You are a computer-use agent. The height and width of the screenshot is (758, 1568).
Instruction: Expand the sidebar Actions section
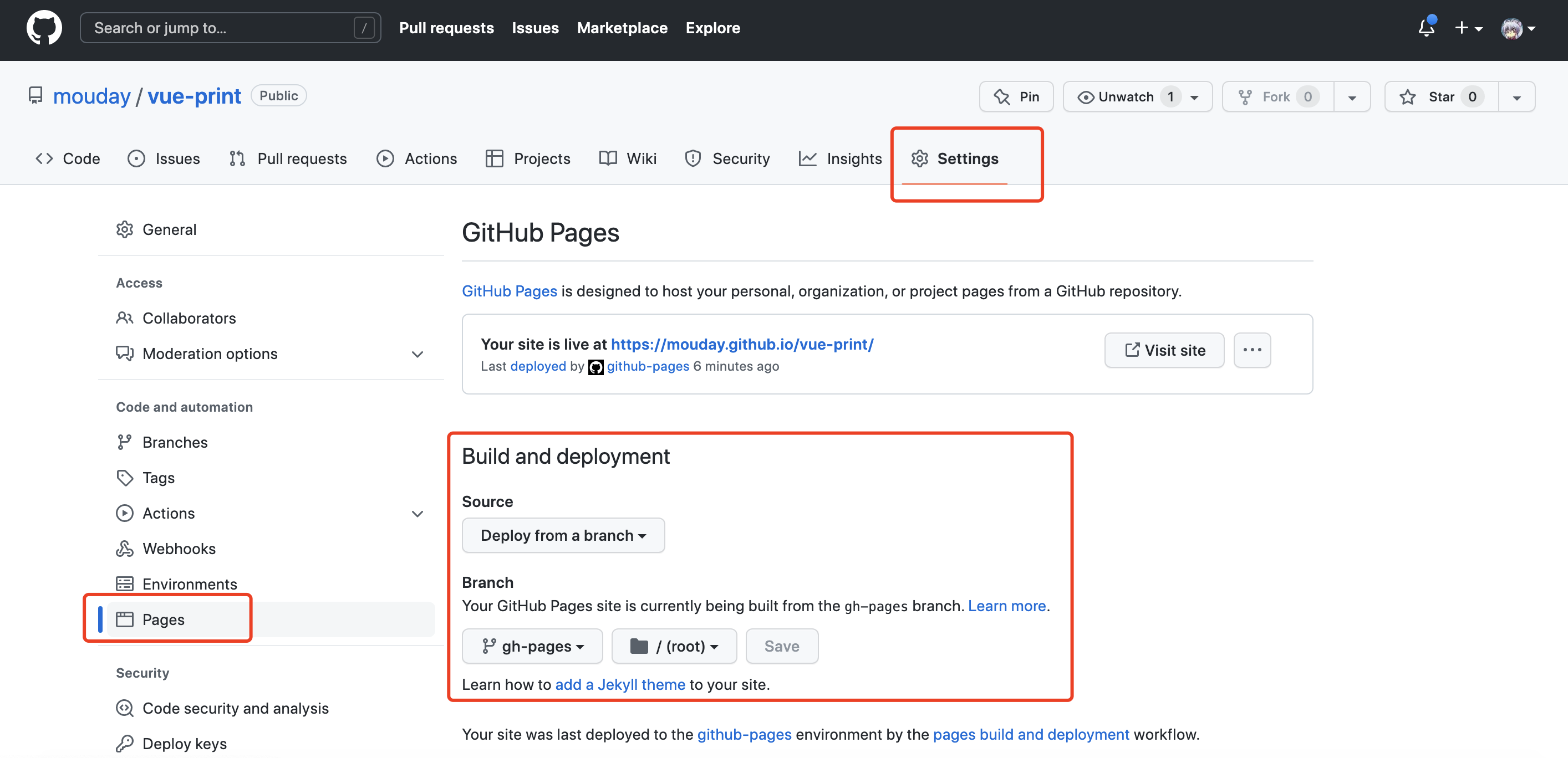417,514
